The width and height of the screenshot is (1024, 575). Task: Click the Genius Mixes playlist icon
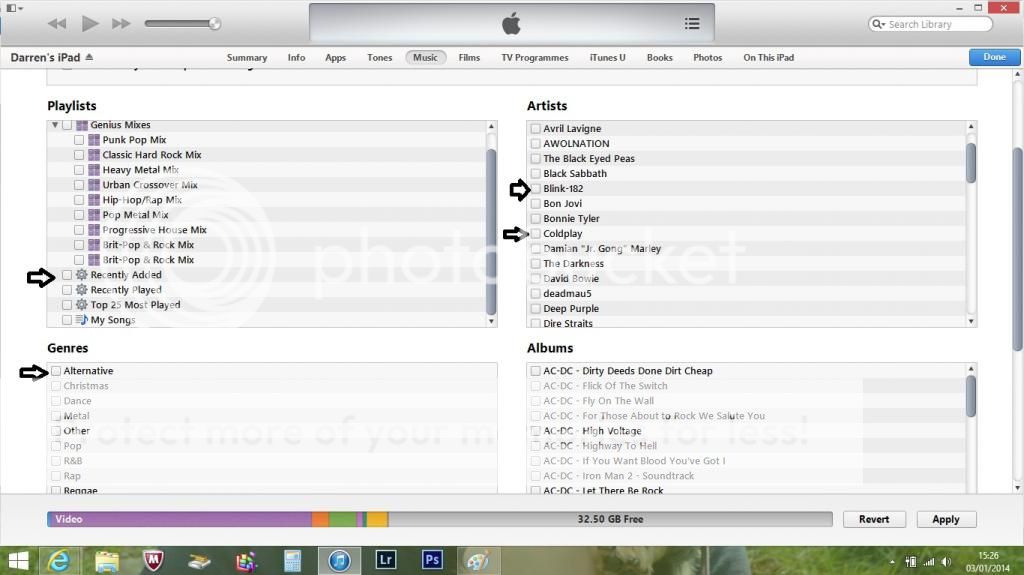coord(82,125)
